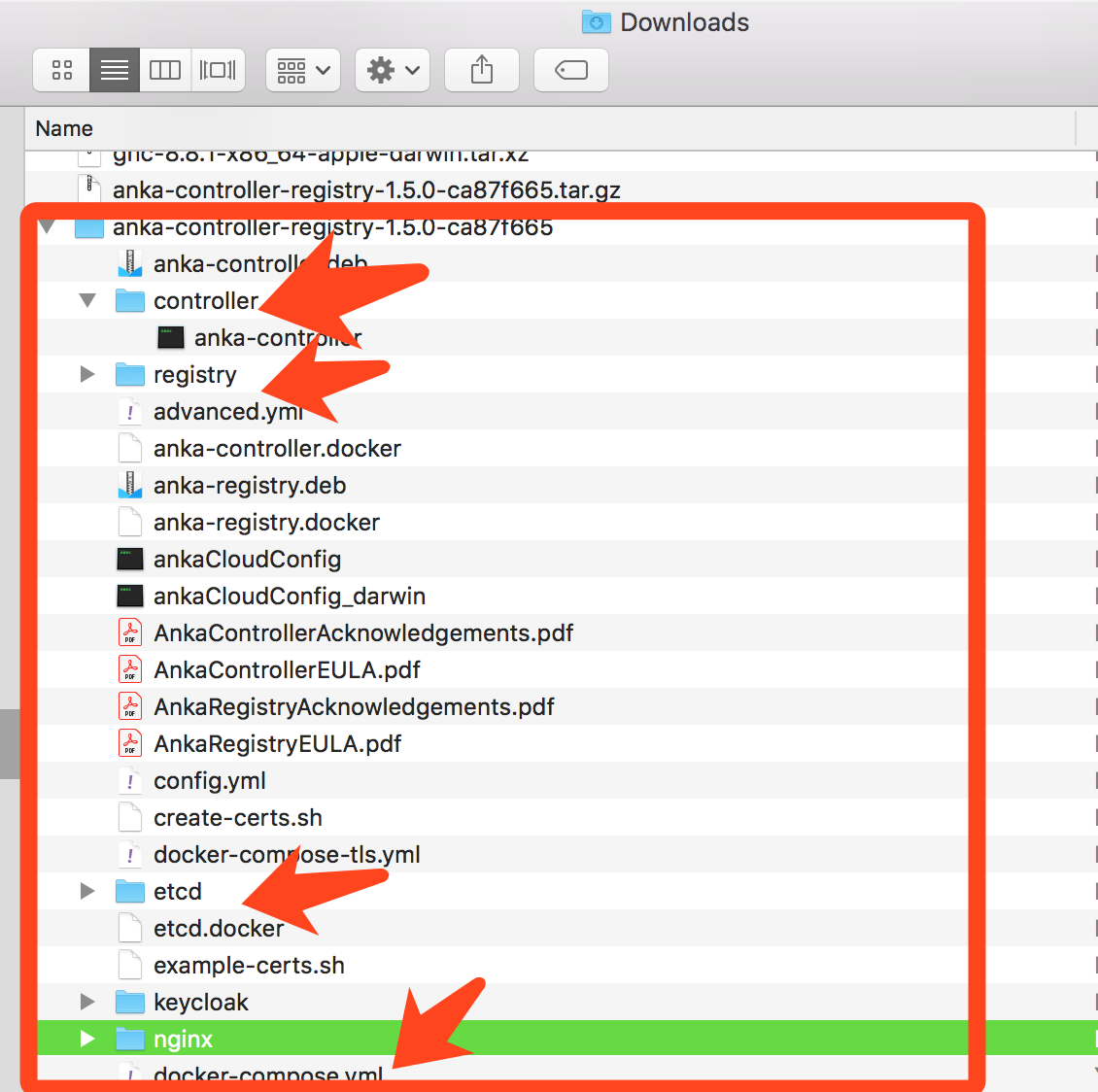The height and width of the screenshot is (1092, 1098).
Task: Click the config.yml file icon
Action: [x=130, y=780]
